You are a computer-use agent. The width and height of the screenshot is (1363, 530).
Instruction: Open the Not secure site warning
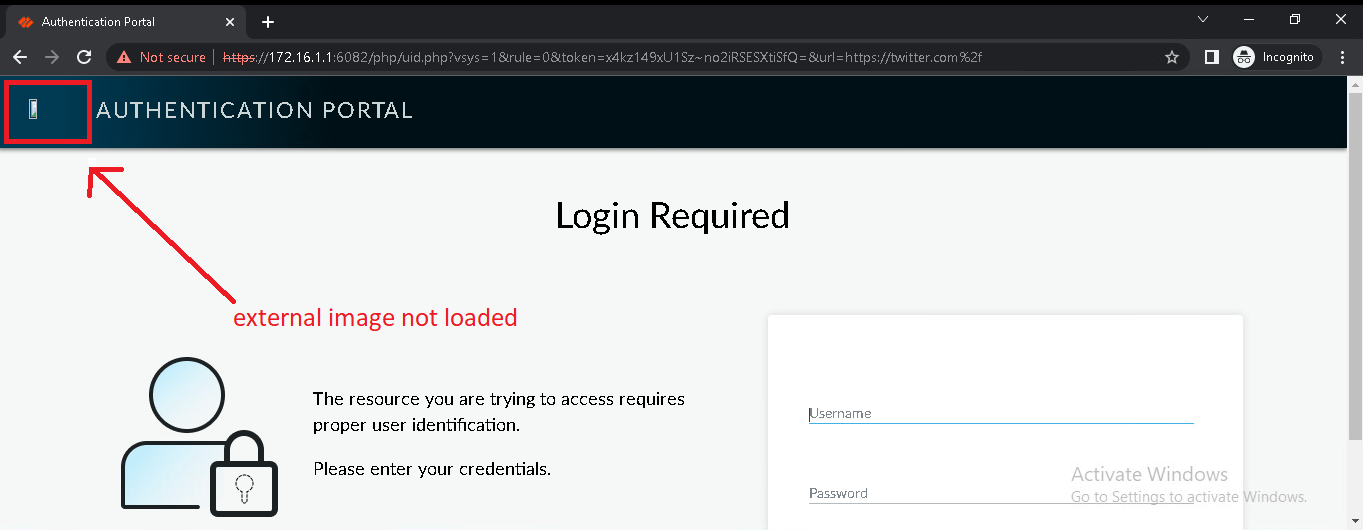(161, 57)
